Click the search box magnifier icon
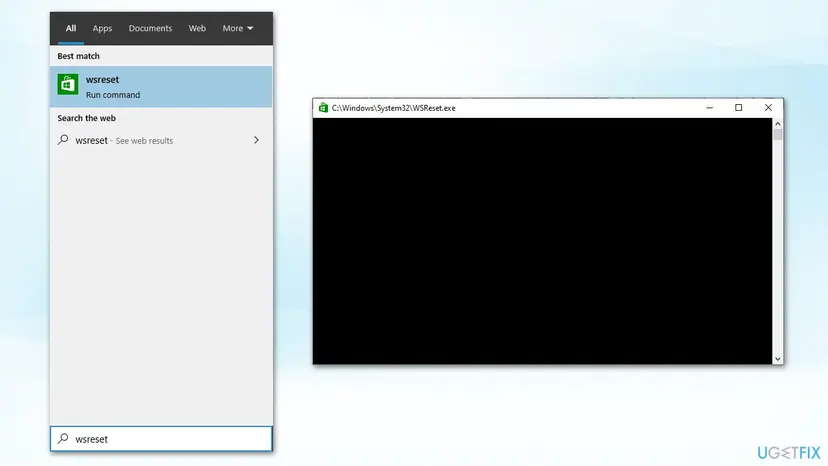 coord(63,439)
